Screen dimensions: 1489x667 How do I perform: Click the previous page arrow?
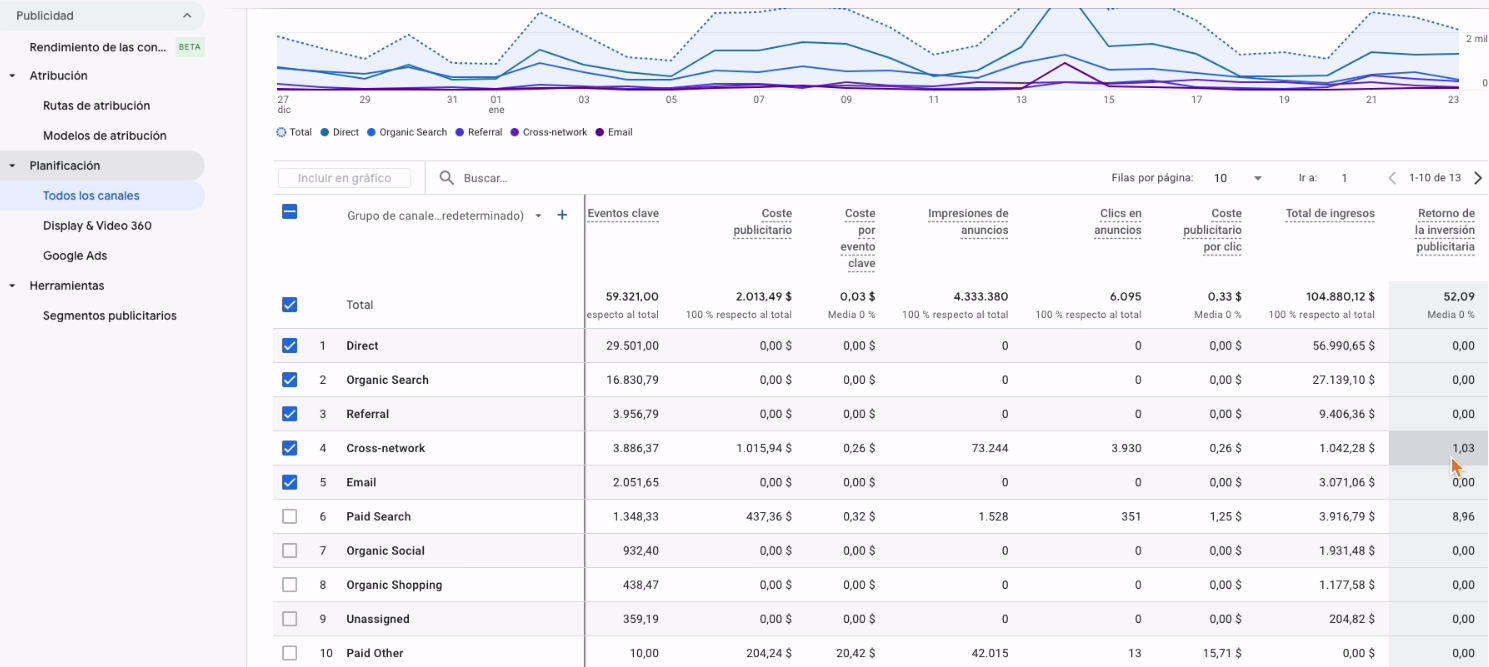pyautogui.click(x=1392, y=178)
